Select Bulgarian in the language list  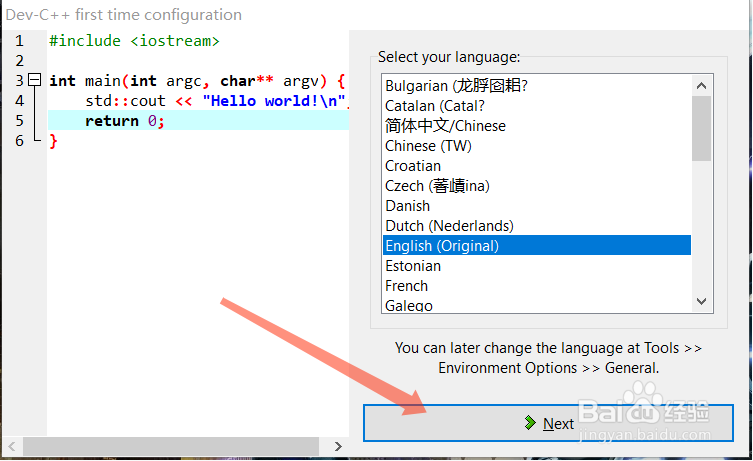point(536,85)
